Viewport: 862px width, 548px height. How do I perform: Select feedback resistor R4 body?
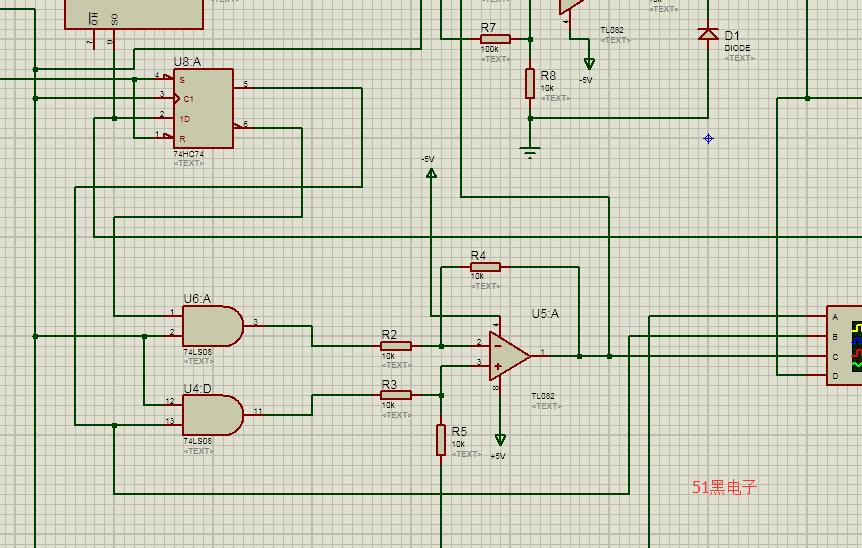[x=485, y=267]
